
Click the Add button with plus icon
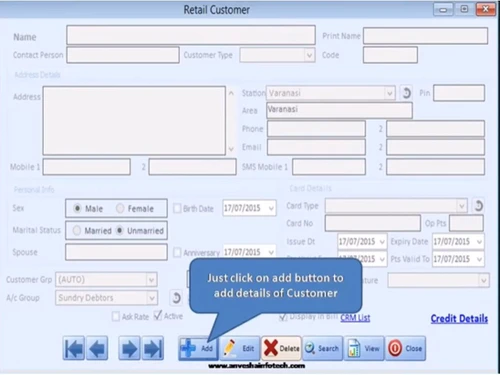click(198, 348)
